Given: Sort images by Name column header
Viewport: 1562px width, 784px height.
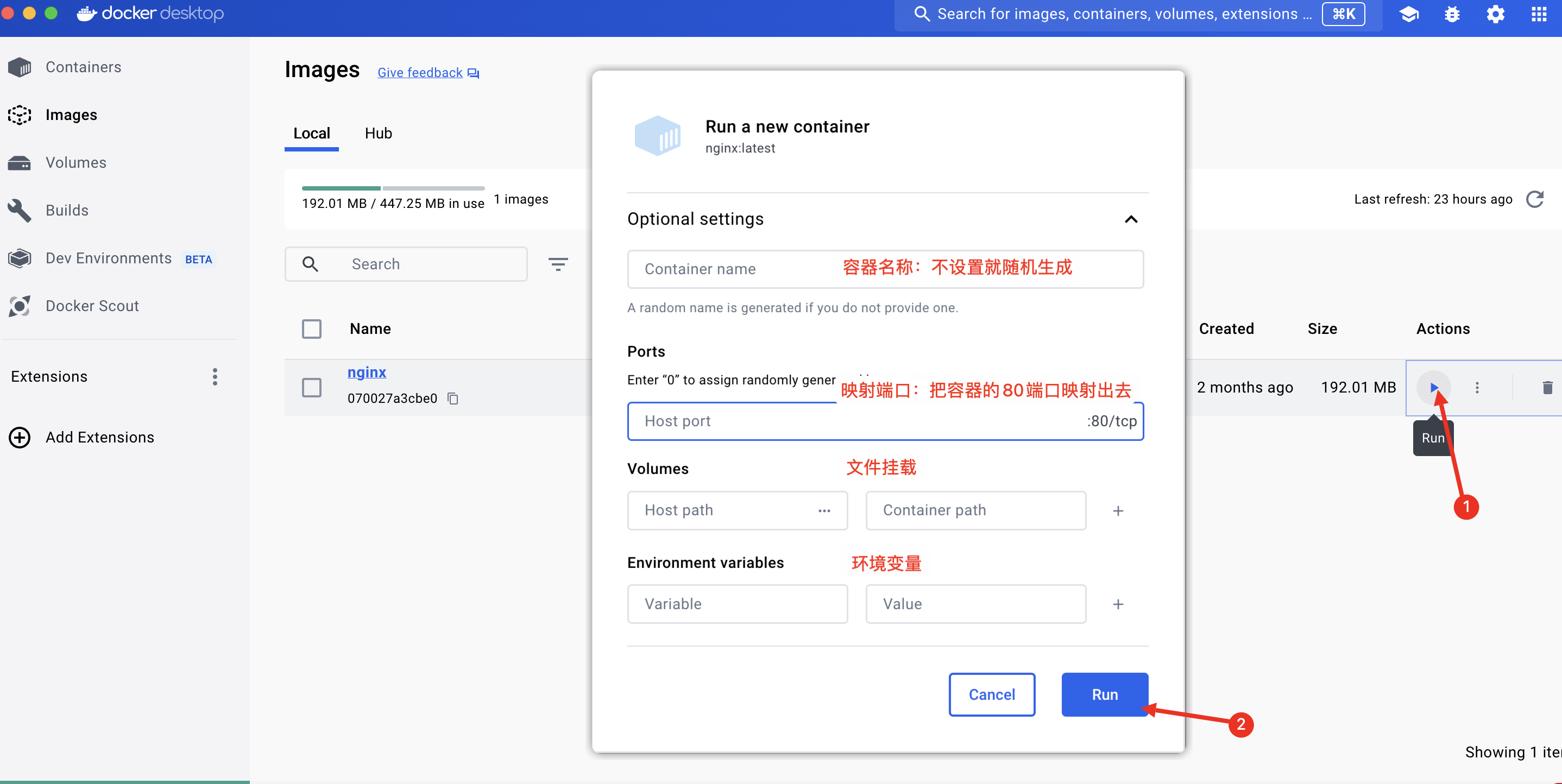Looking at the screenshot, I should point(370,328).
